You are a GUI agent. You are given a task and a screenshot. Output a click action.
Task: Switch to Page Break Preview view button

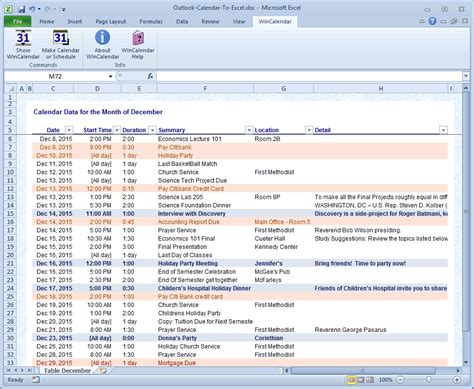point(370,380)
